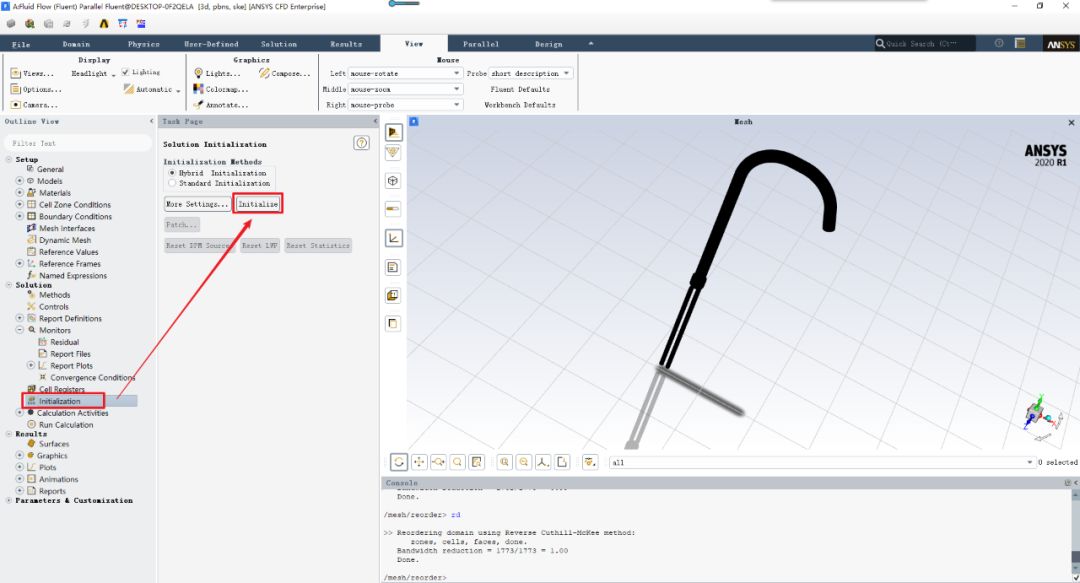Select the zoom to area tool
This screenshot has height=583, width=1080.
(457, 462)
